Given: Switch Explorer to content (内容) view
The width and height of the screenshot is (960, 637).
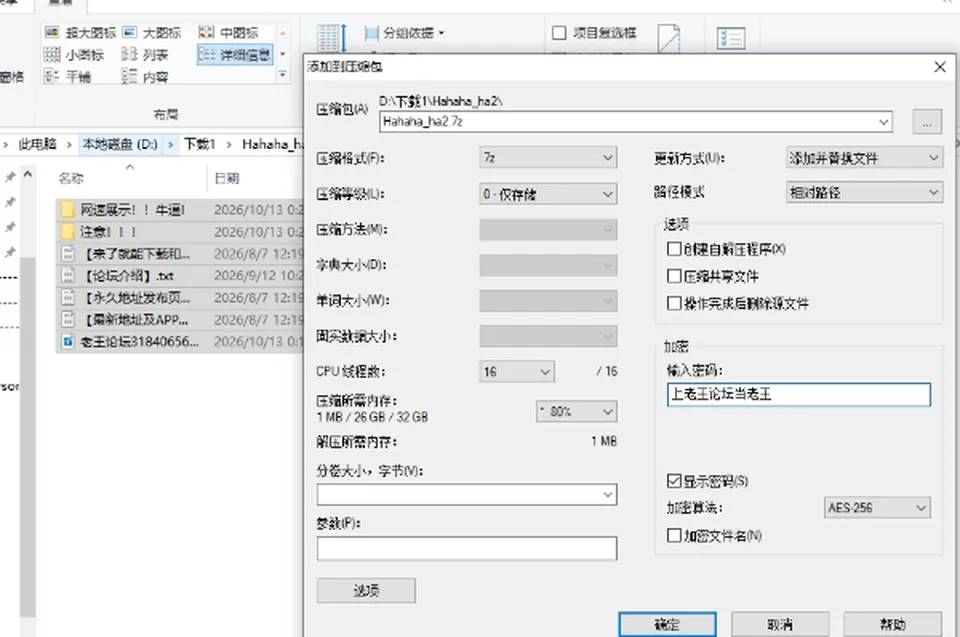Looking at the screenshot, I should [x=144, y=77].
